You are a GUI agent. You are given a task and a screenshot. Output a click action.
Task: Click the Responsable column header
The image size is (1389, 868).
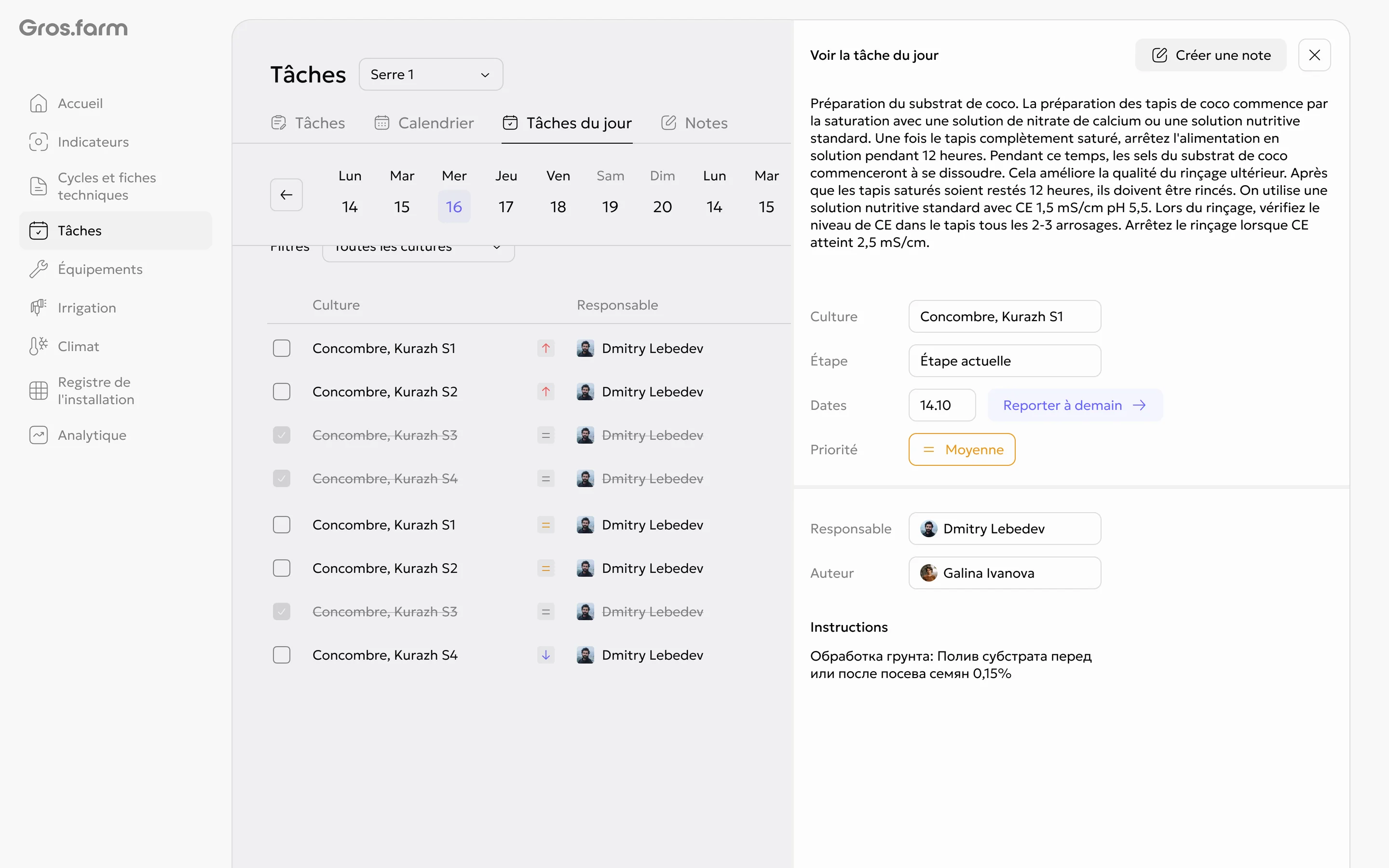pos(618,305)
